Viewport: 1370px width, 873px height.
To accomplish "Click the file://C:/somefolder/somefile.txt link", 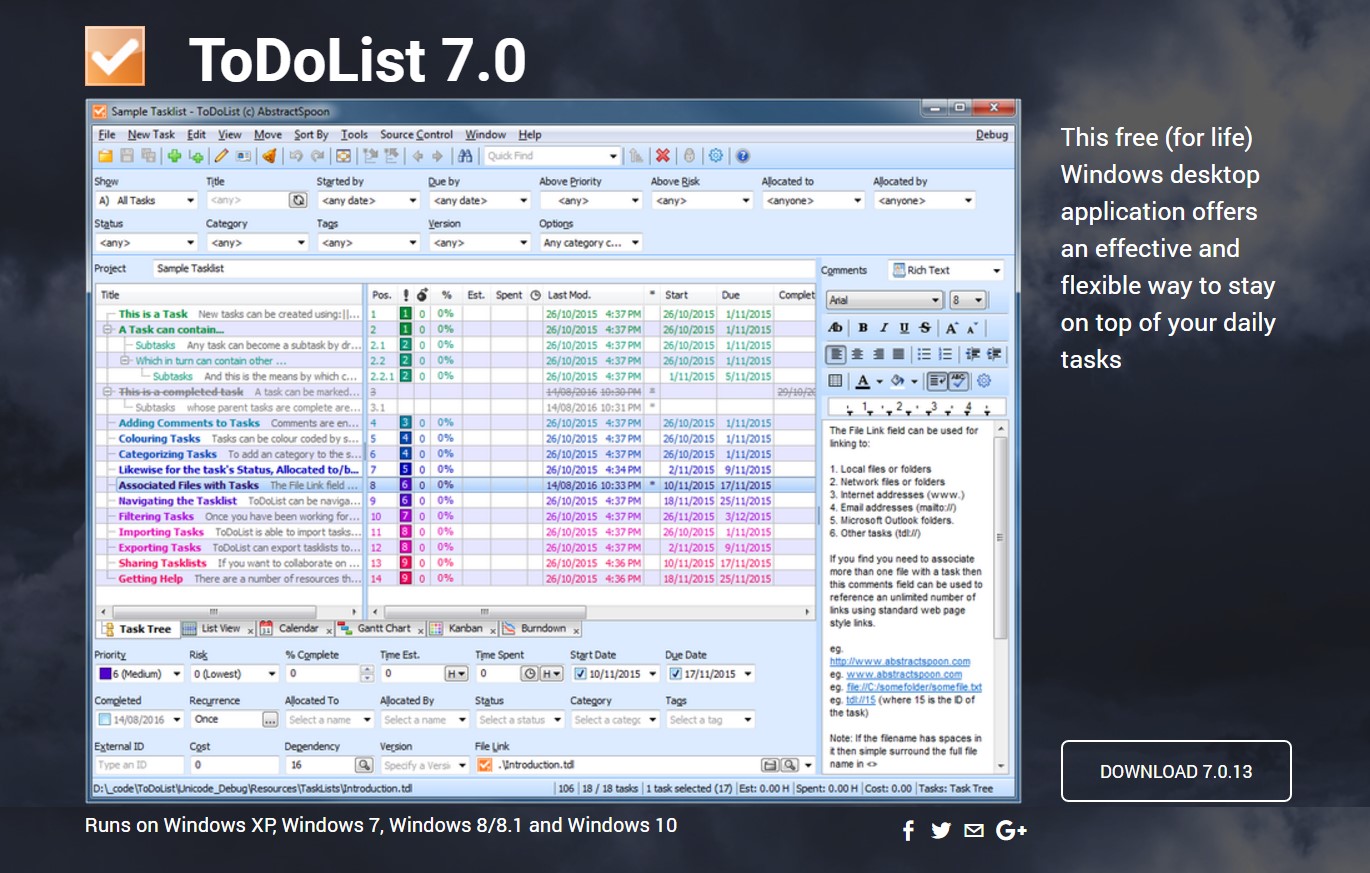I will click(x=914, y=688).
